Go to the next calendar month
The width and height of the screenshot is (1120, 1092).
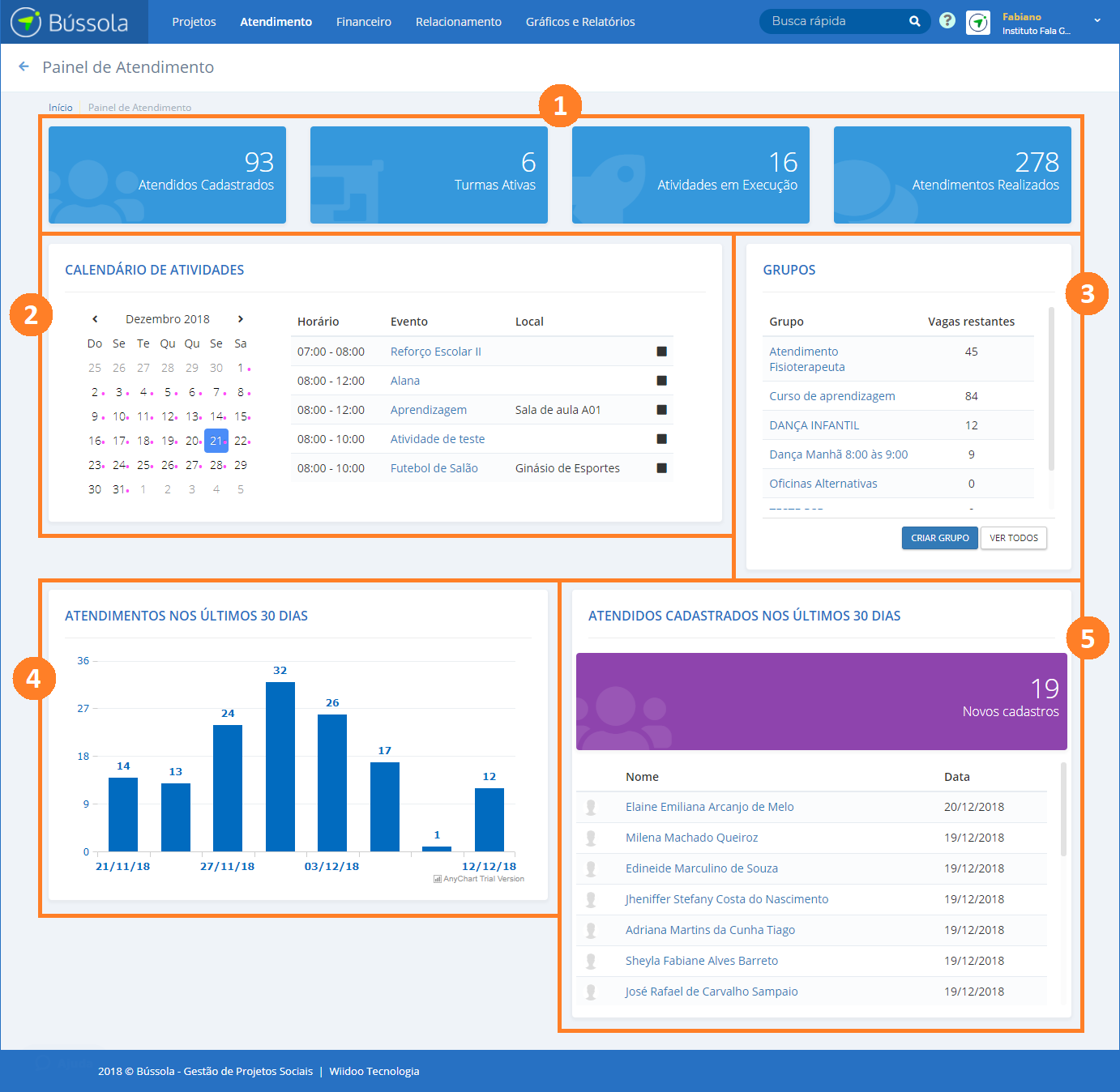click(x=241, y=319)
